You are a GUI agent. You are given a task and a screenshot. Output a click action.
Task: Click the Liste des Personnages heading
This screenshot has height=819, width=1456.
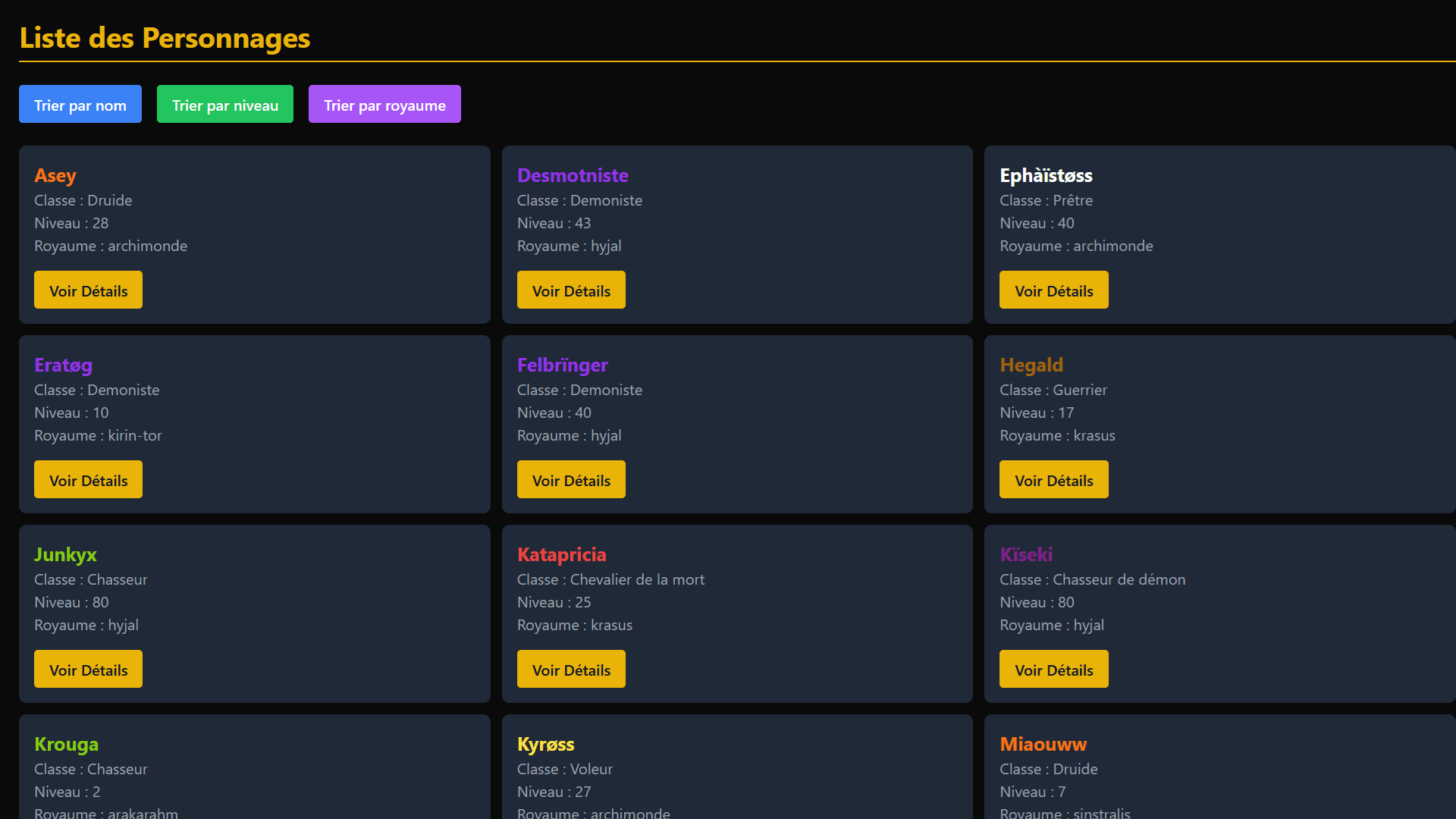[x=165, y=38]
